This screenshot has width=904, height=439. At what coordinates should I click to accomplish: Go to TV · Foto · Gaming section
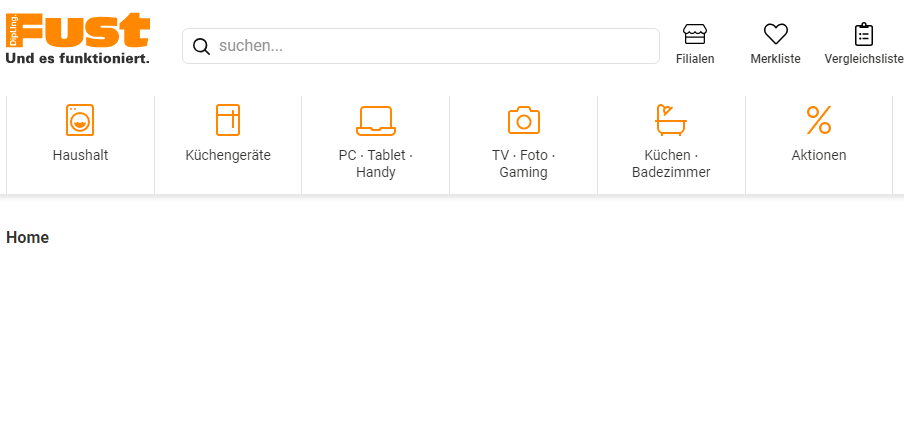(x=523, y=163)
